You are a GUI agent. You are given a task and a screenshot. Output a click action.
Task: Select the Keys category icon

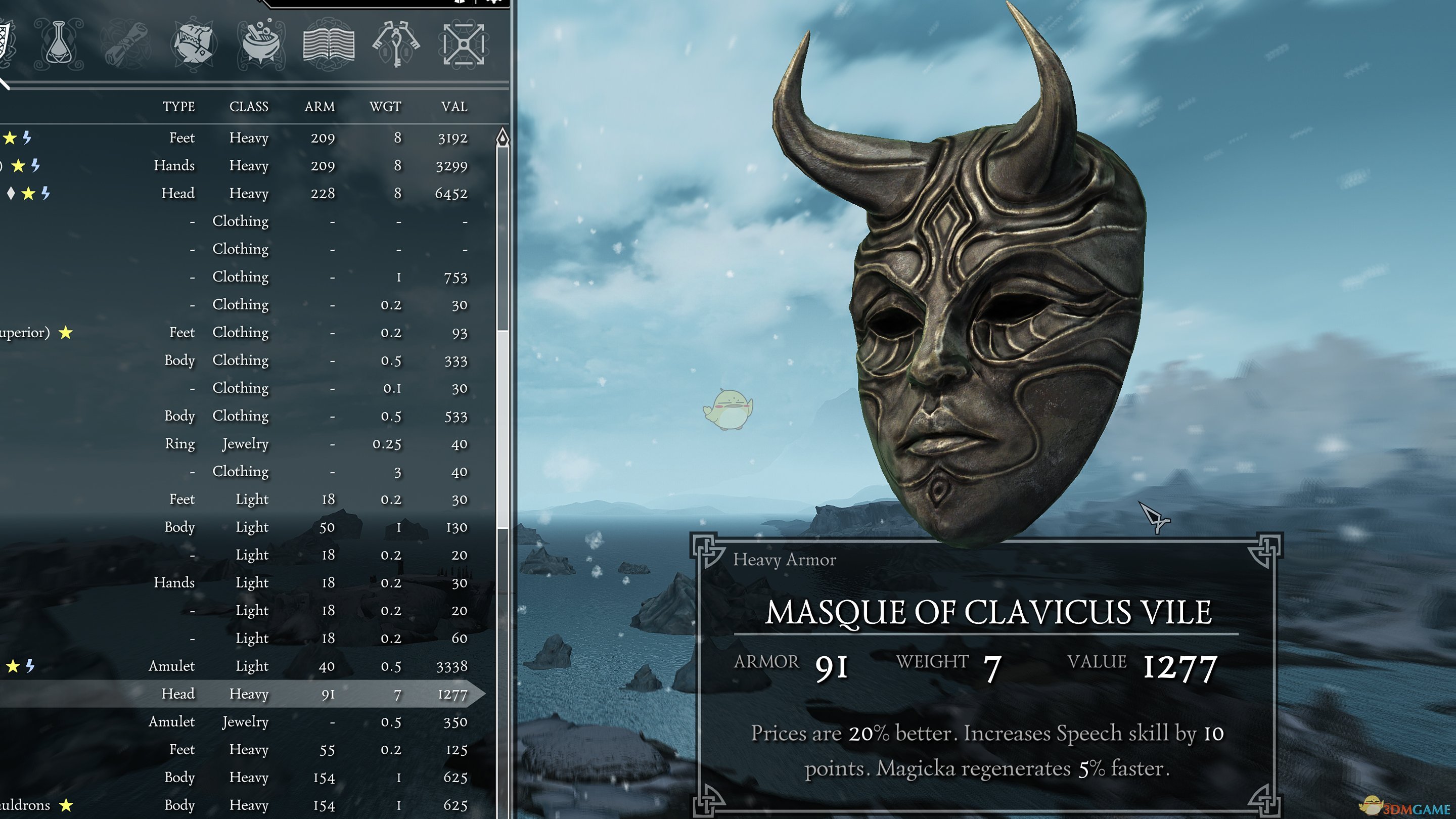coord(396,44)
